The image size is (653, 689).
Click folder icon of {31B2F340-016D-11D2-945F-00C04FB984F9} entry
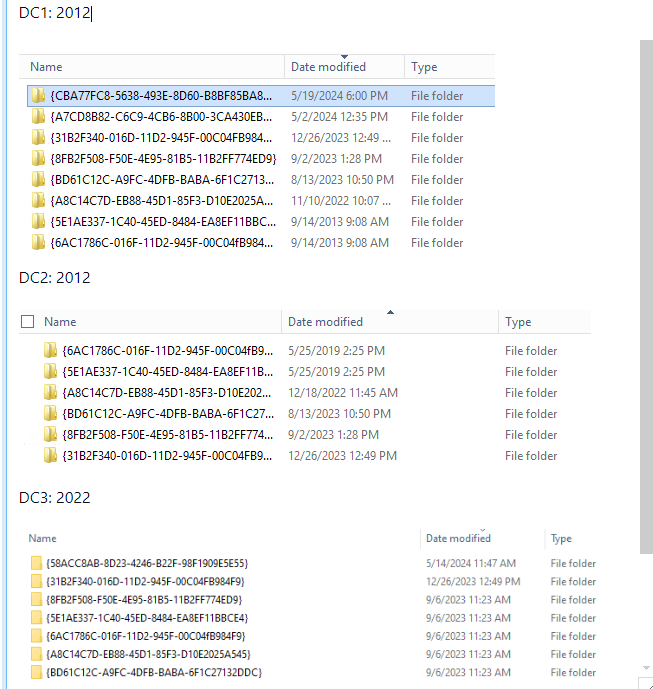tap(36, 581)
